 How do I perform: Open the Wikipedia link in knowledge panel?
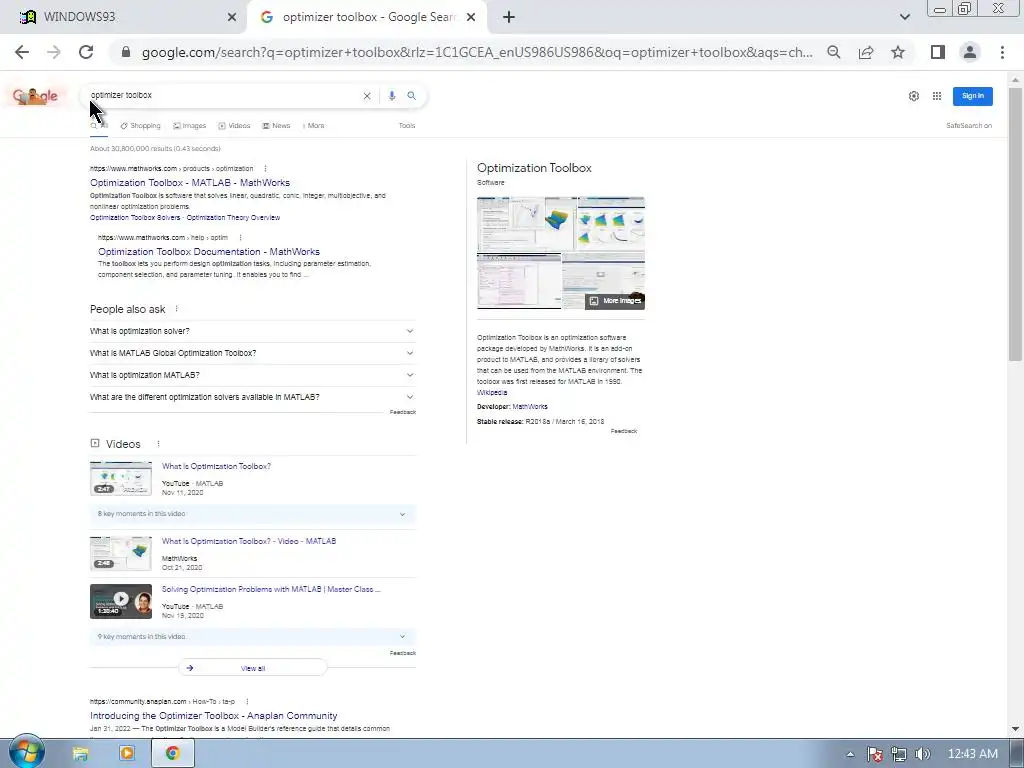(492, 392)
